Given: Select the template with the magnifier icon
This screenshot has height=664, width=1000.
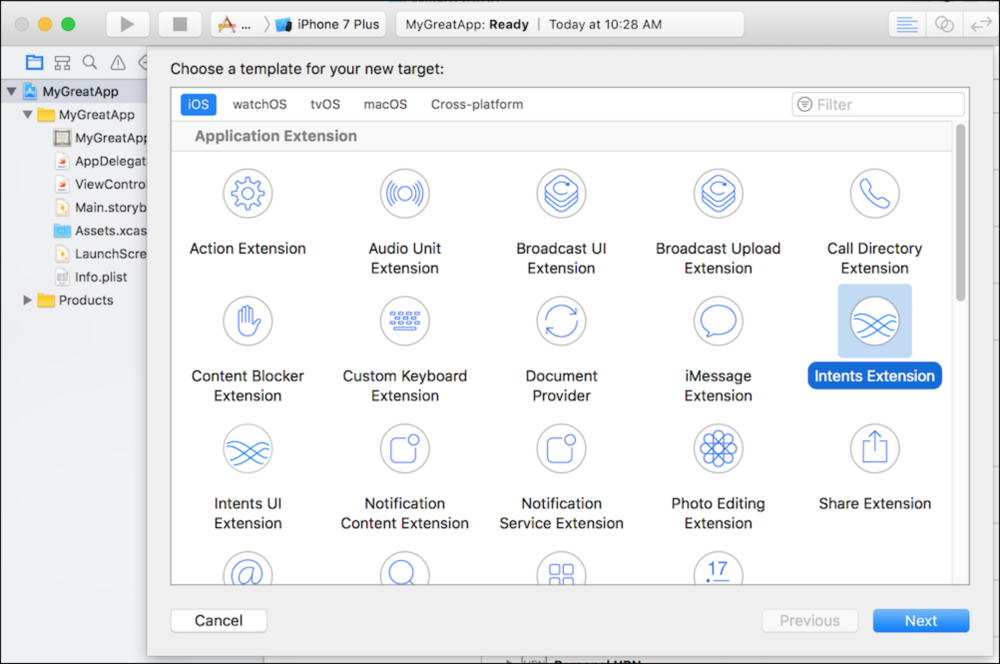Looking at the screenshot, I should [404, 570].
